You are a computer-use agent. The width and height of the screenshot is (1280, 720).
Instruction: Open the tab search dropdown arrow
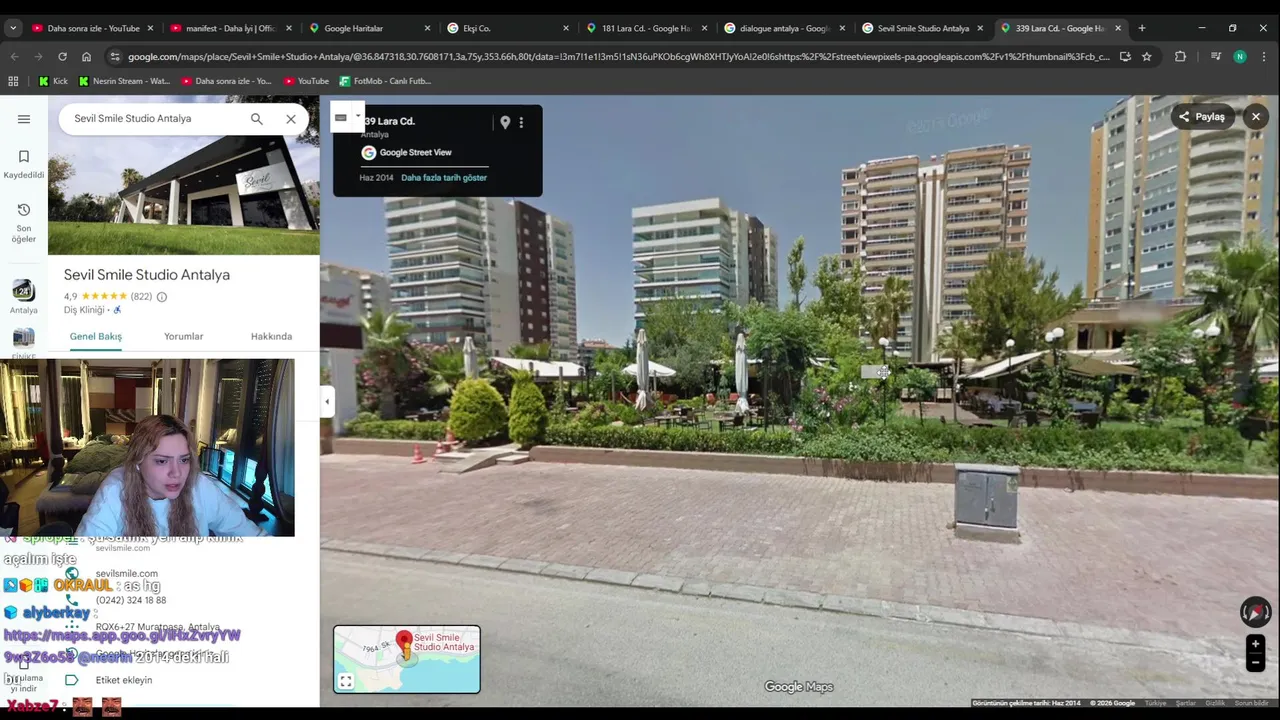(x=13, y=28)
